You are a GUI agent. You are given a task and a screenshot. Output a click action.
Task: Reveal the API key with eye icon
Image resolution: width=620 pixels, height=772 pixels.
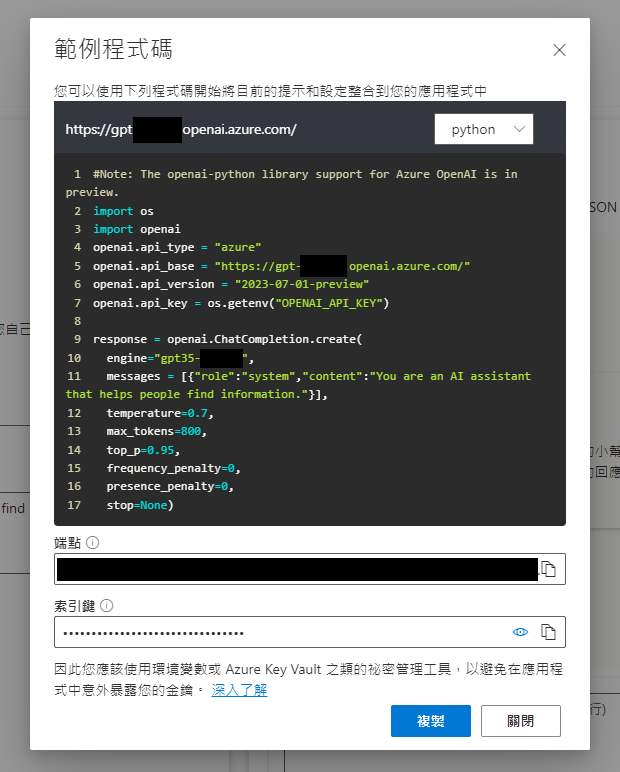520,632
